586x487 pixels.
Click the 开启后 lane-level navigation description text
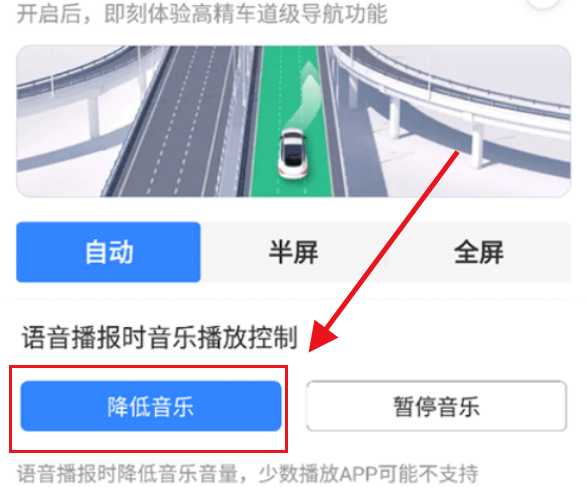[202, 14]
